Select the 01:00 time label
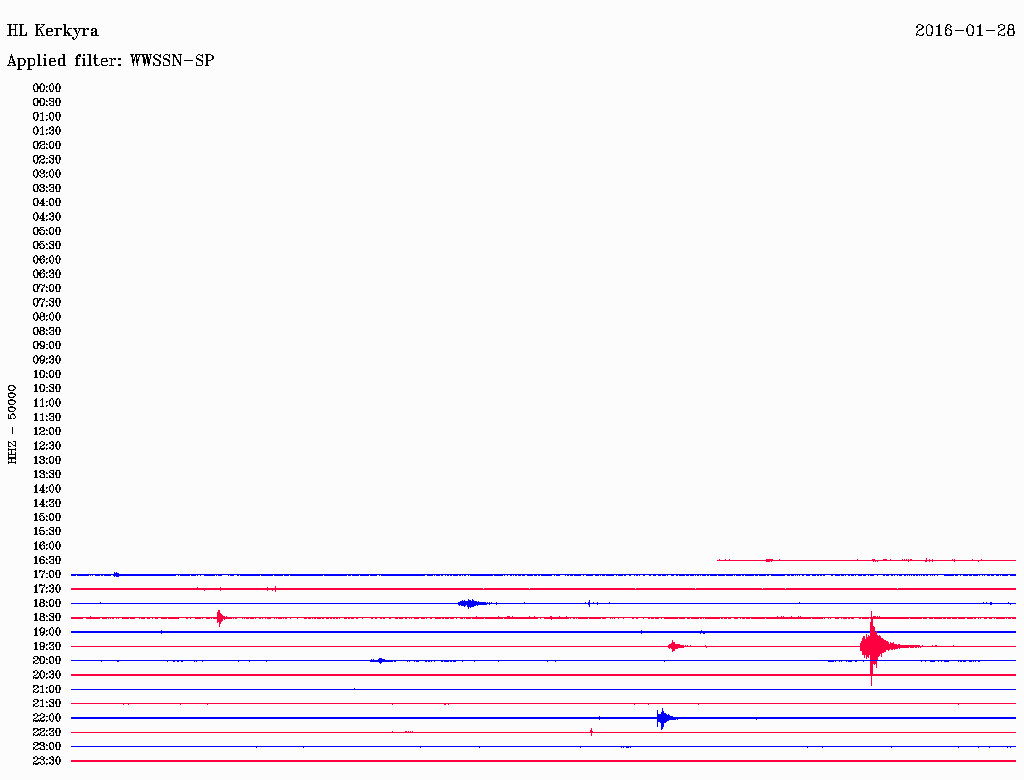Image resolution: width=1024 pixels, height=780 pixels. coord(47,116)
